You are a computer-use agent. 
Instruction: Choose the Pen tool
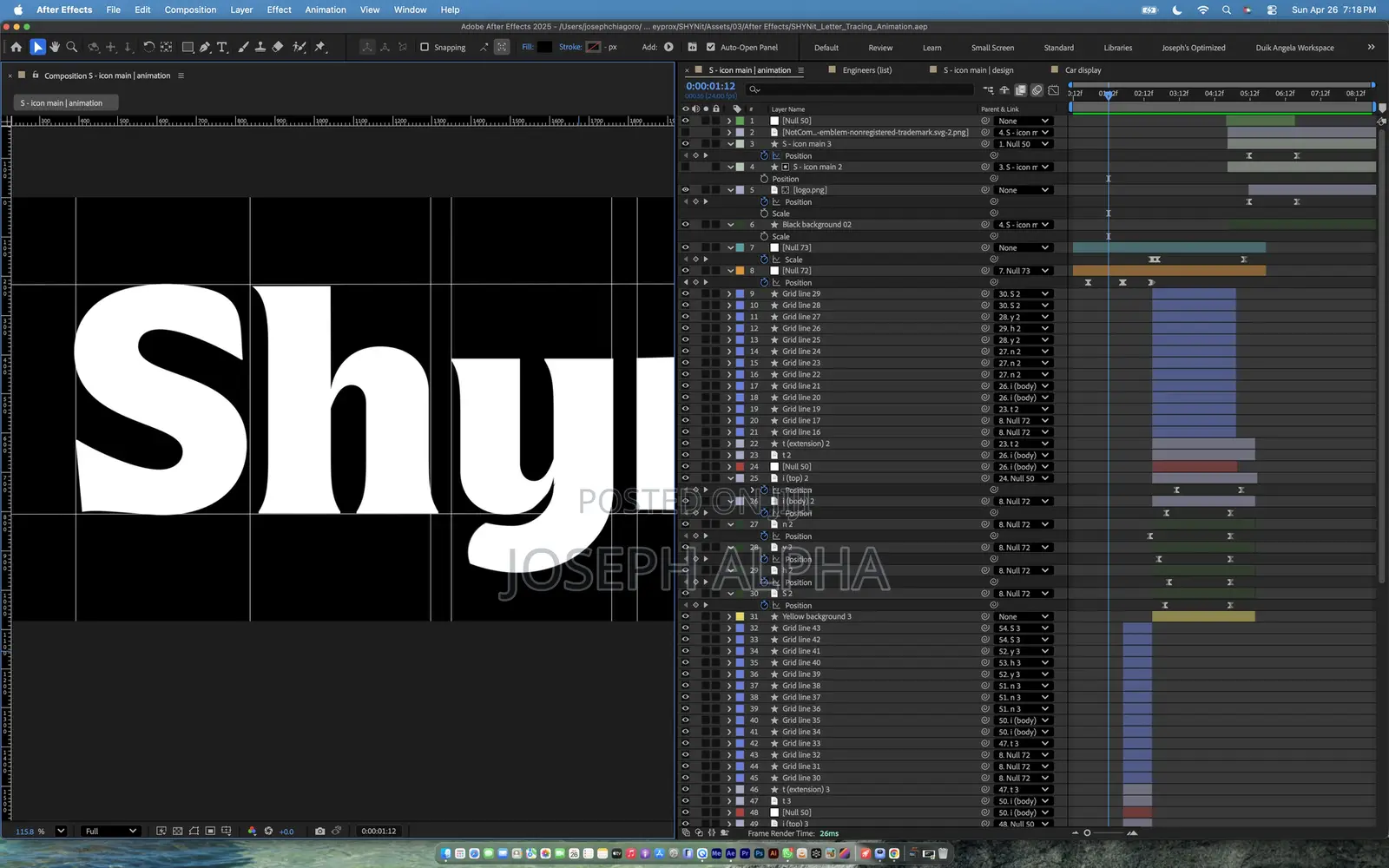pos(205,47)
